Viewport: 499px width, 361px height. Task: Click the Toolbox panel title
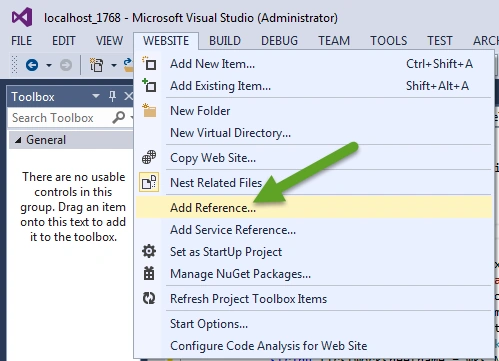point(33,97)
